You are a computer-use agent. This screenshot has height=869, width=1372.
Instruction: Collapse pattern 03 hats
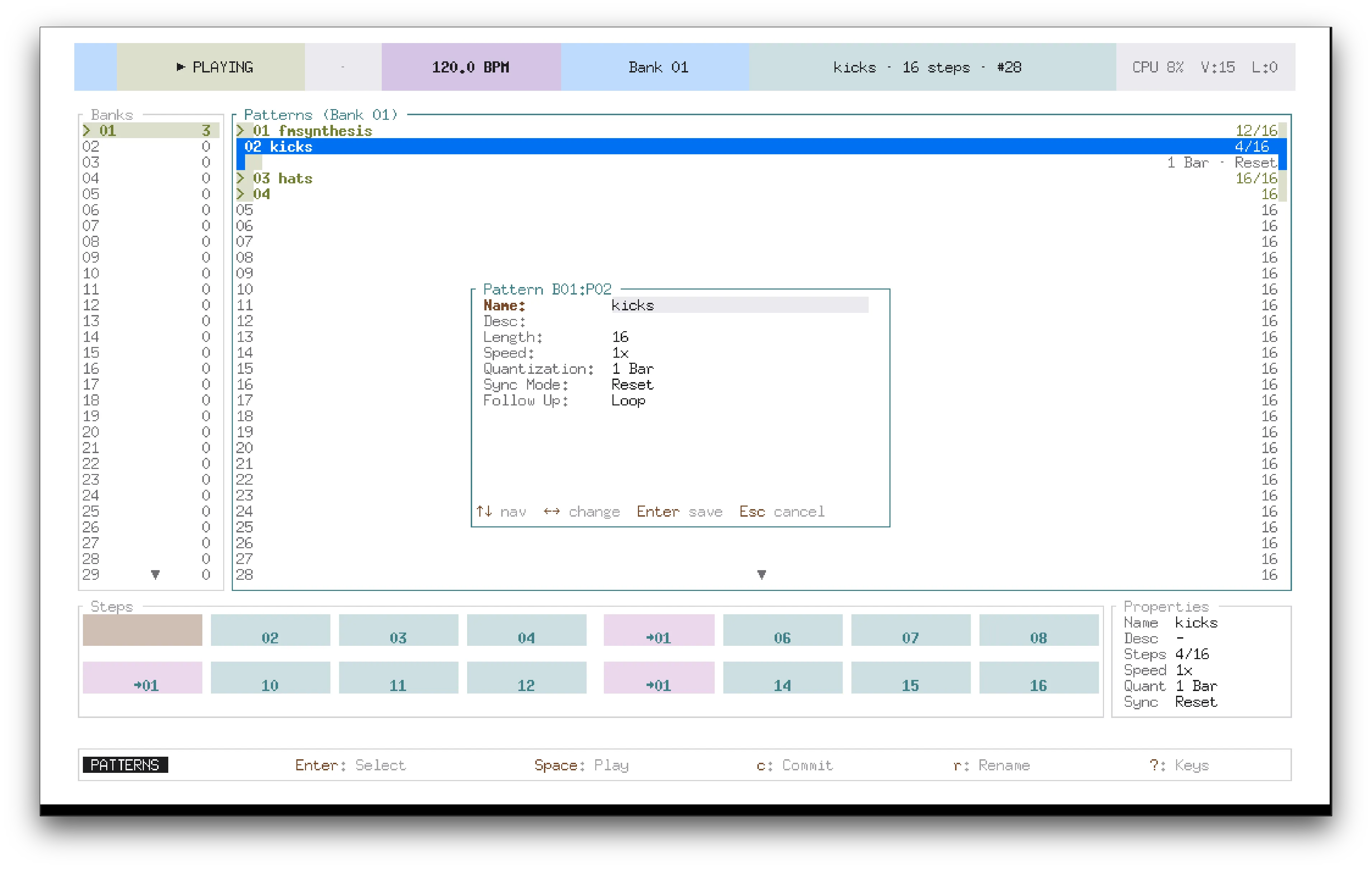(241, 178)
